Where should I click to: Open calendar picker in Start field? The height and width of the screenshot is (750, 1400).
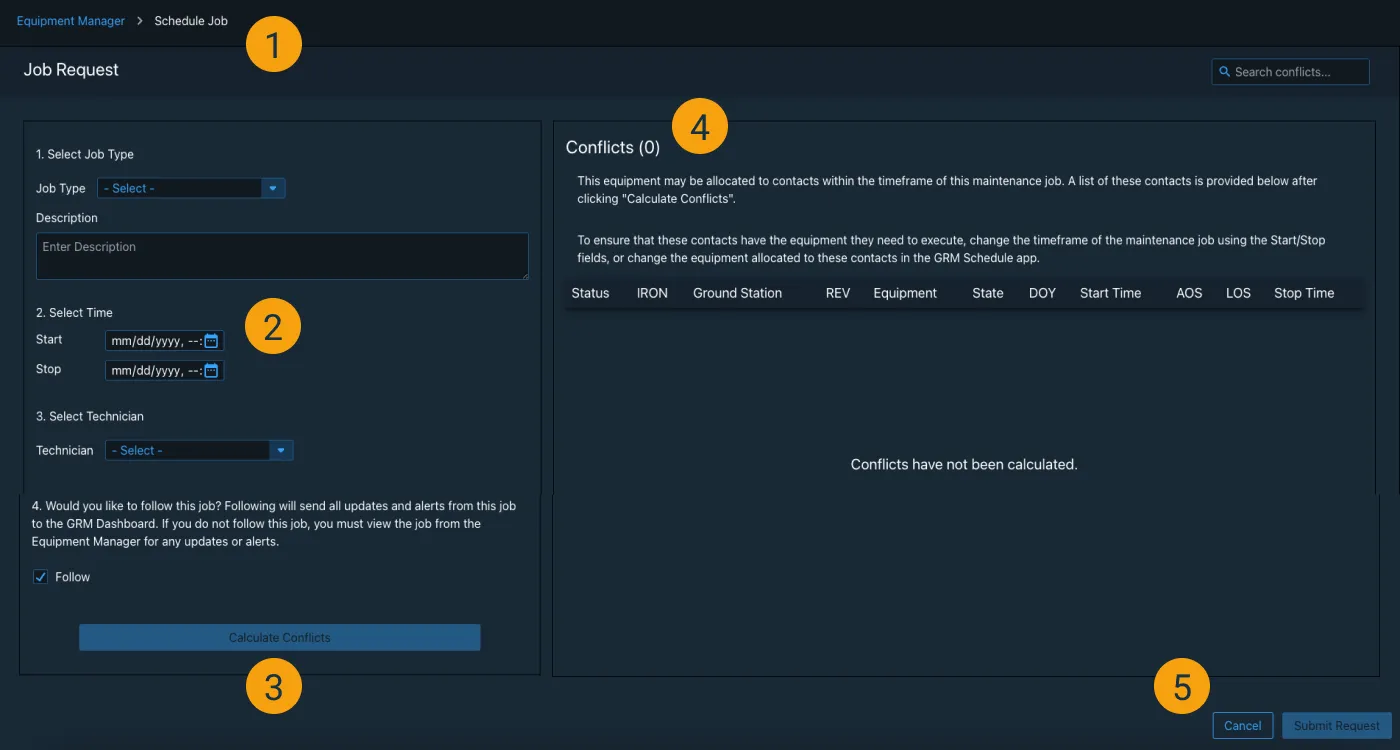(x=211, y=341)
